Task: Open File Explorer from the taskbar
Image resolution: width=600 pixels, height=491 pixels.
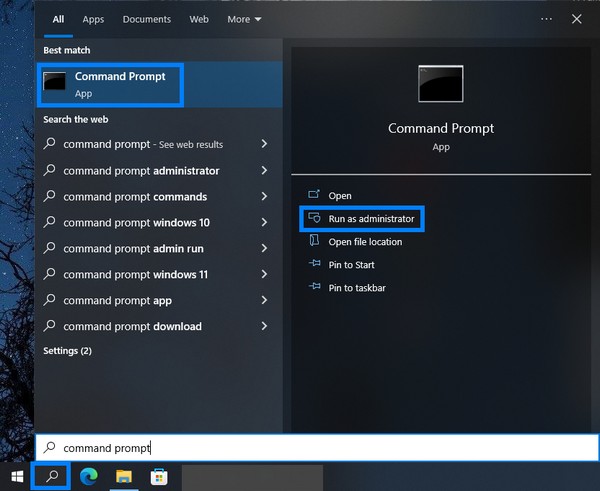Action: [x=124, y=476]
